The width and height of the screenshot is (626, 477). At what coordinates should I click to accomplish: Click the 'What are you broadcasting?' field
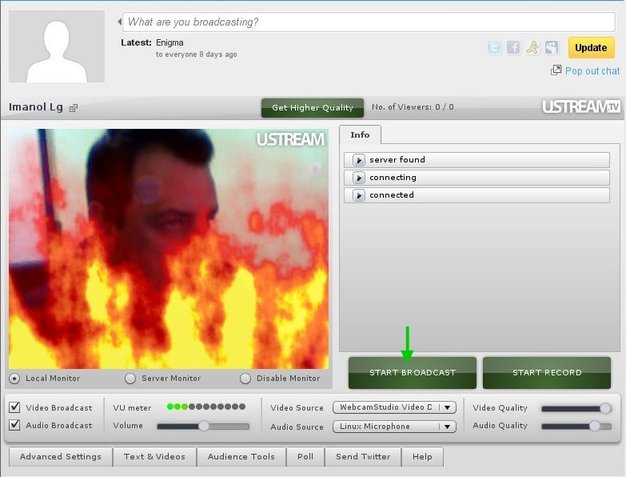[x=368, y=22]
